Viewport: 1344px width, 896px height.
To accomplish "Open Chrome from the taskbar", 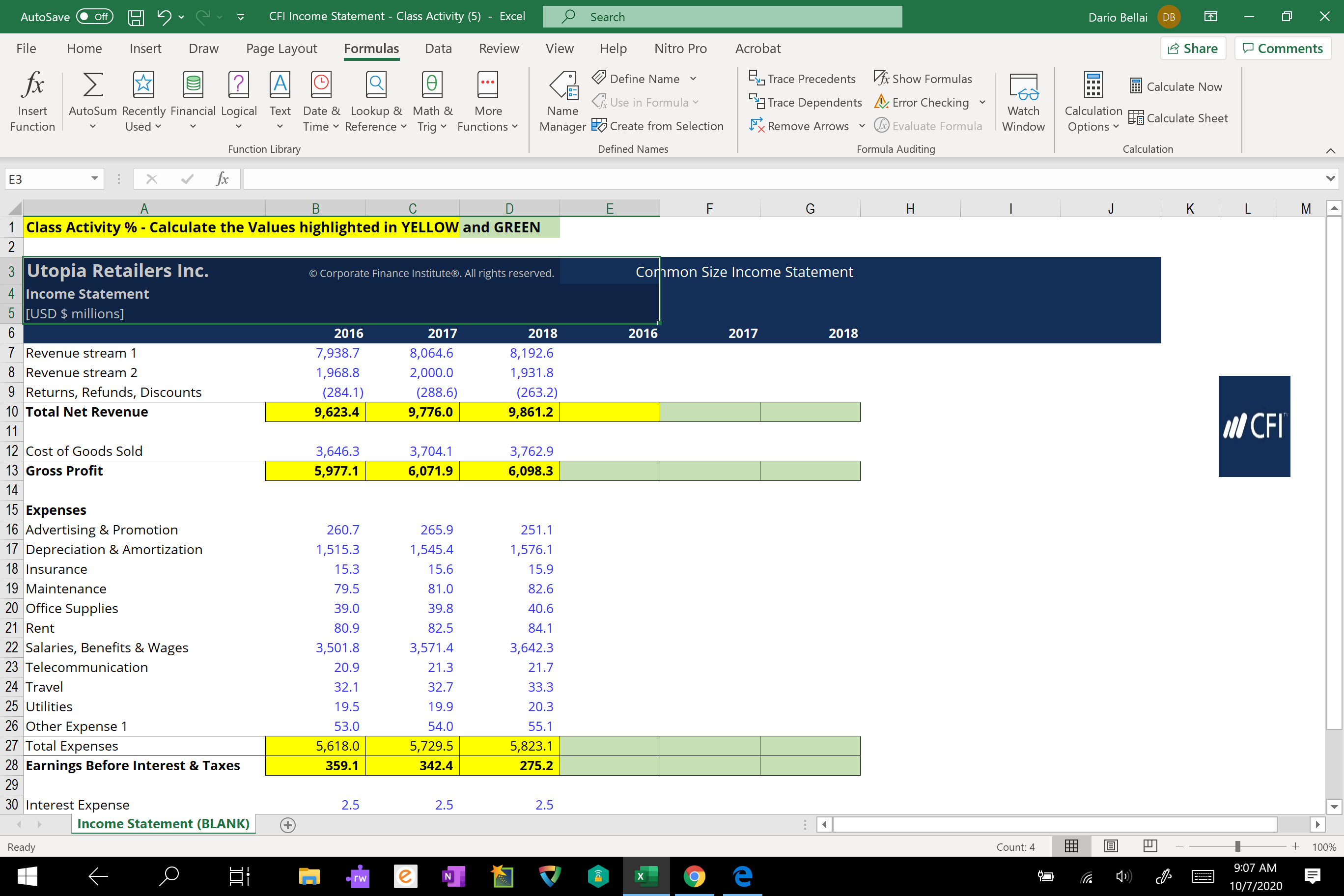I will (694, 875).
